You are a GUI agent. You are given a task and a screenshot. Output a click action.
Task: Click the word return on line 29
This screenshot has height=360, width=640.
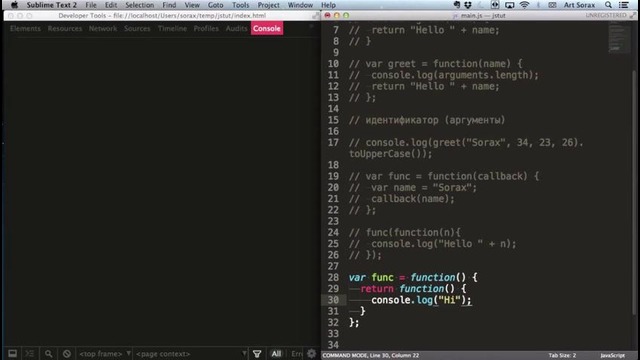pos(377,289)
